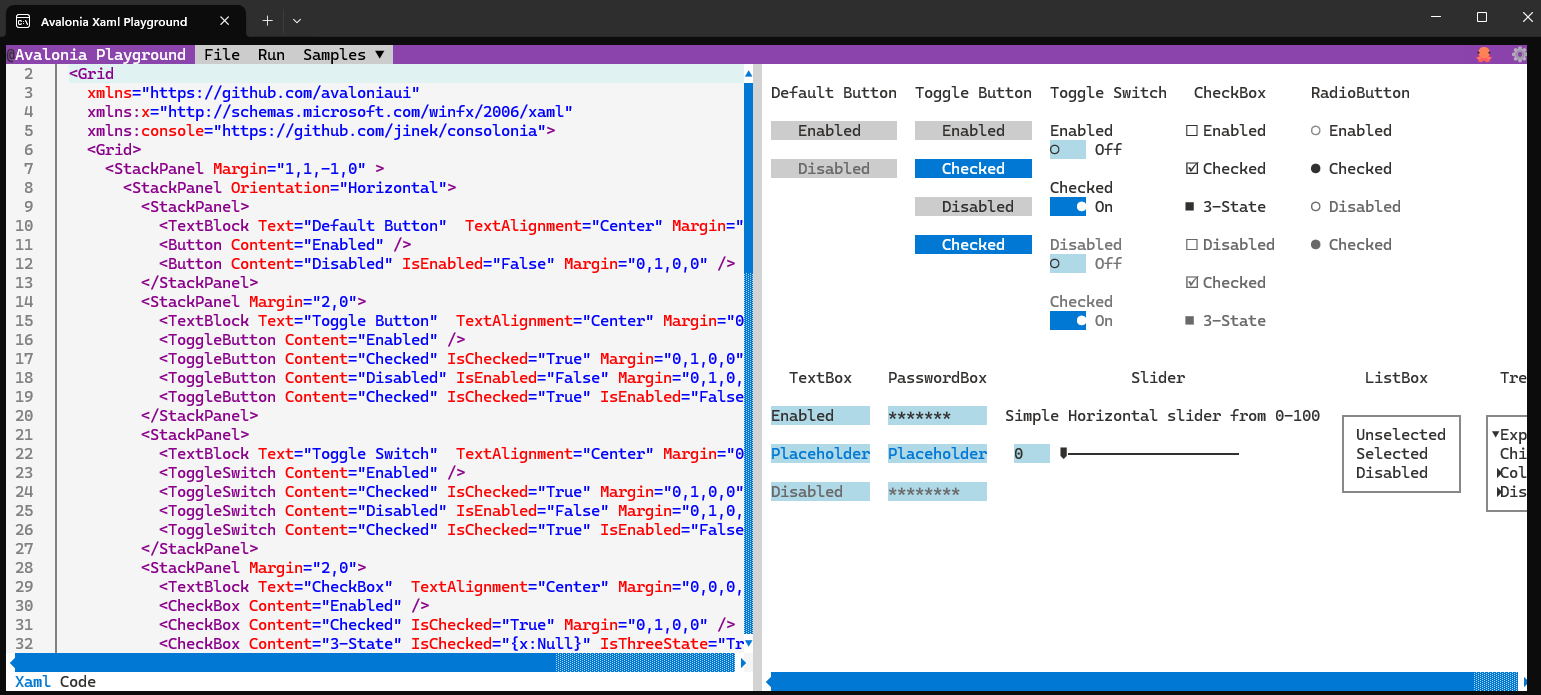Click the Disabled default button
This screenshot has height=695, width=1541.
834,169
